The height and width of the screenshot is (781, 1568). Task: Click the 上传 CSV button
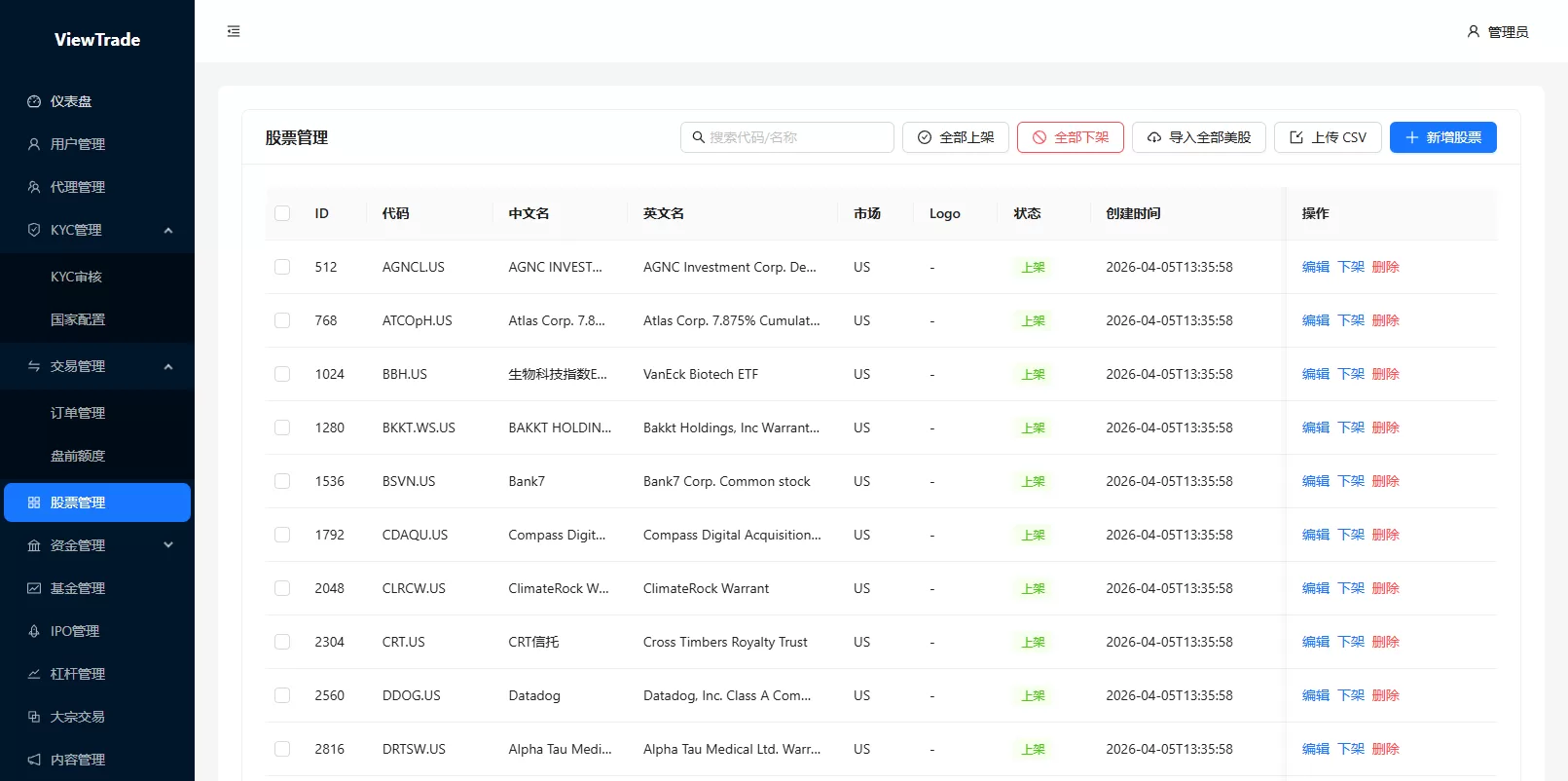click(1328, 137)
